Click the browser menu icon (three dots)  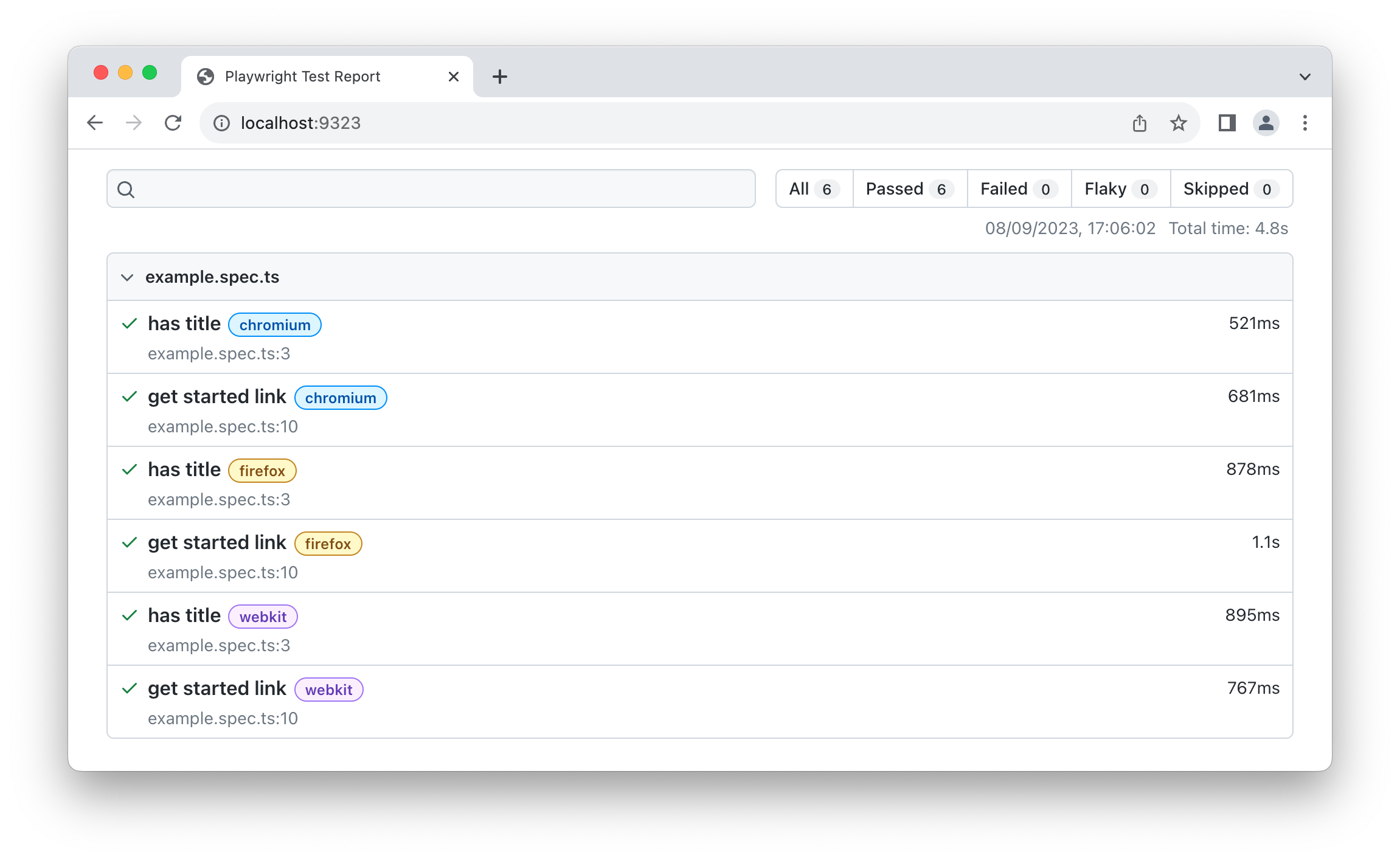click(1306, 123)
